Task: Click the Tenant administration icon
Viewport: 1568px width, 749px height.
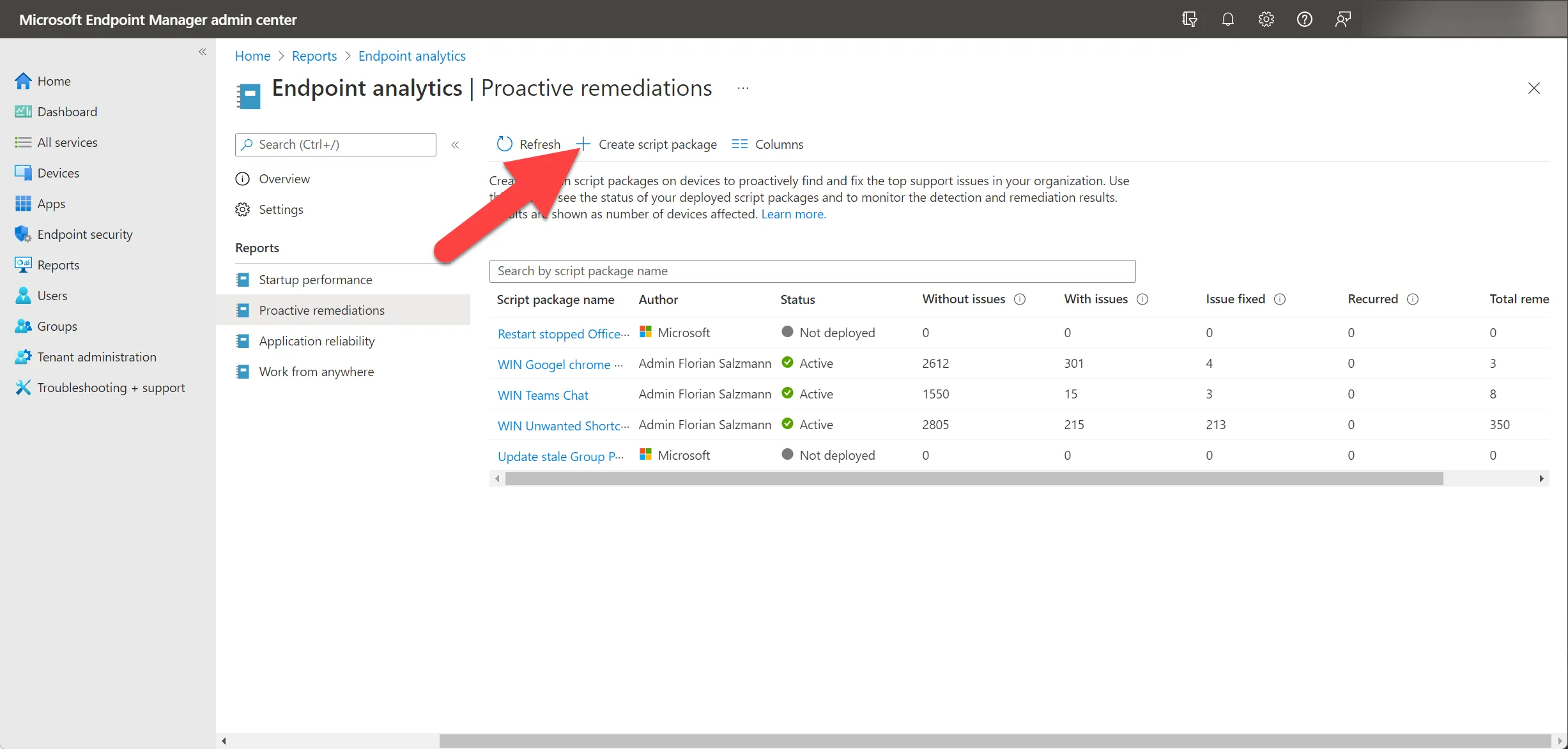Action: [x=23, y=357]
